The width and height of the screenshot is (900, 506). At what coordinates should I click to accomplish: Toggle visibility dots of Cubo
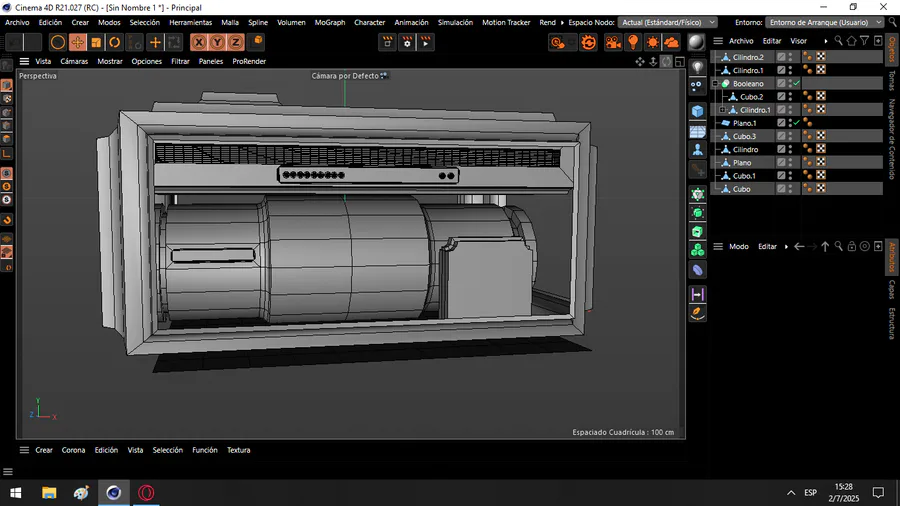click(790, 189)
